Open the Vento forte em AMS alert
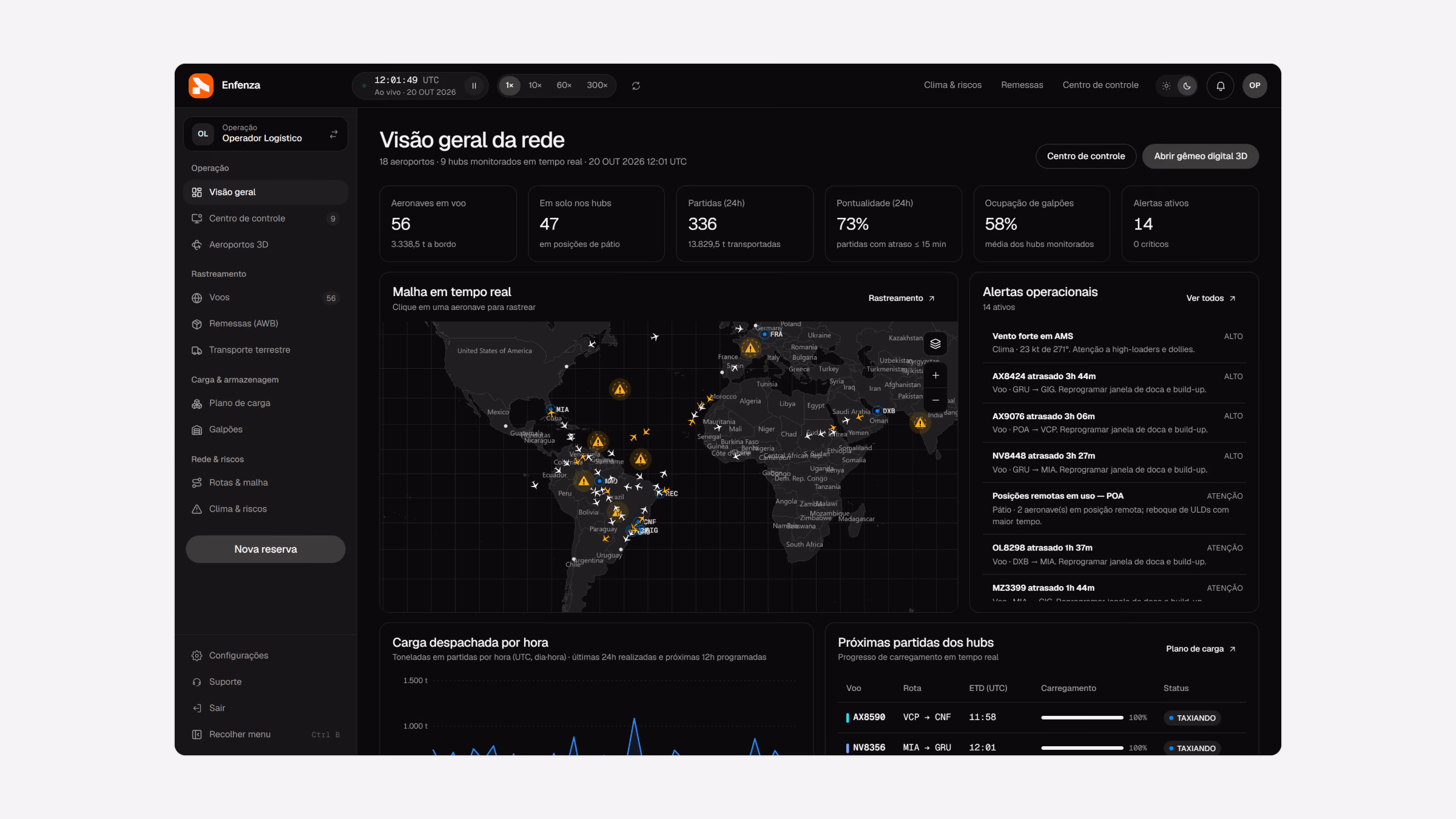This screenshot has width=1456, height=819. point(1114,343)
